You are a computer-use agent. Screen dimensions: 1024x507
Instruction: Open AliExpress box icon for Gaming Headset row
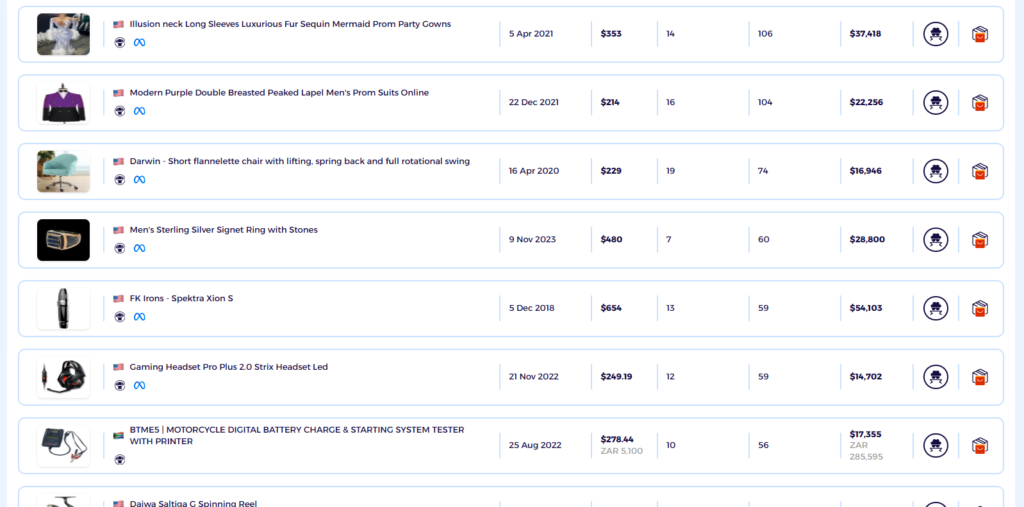coord(979,377)
